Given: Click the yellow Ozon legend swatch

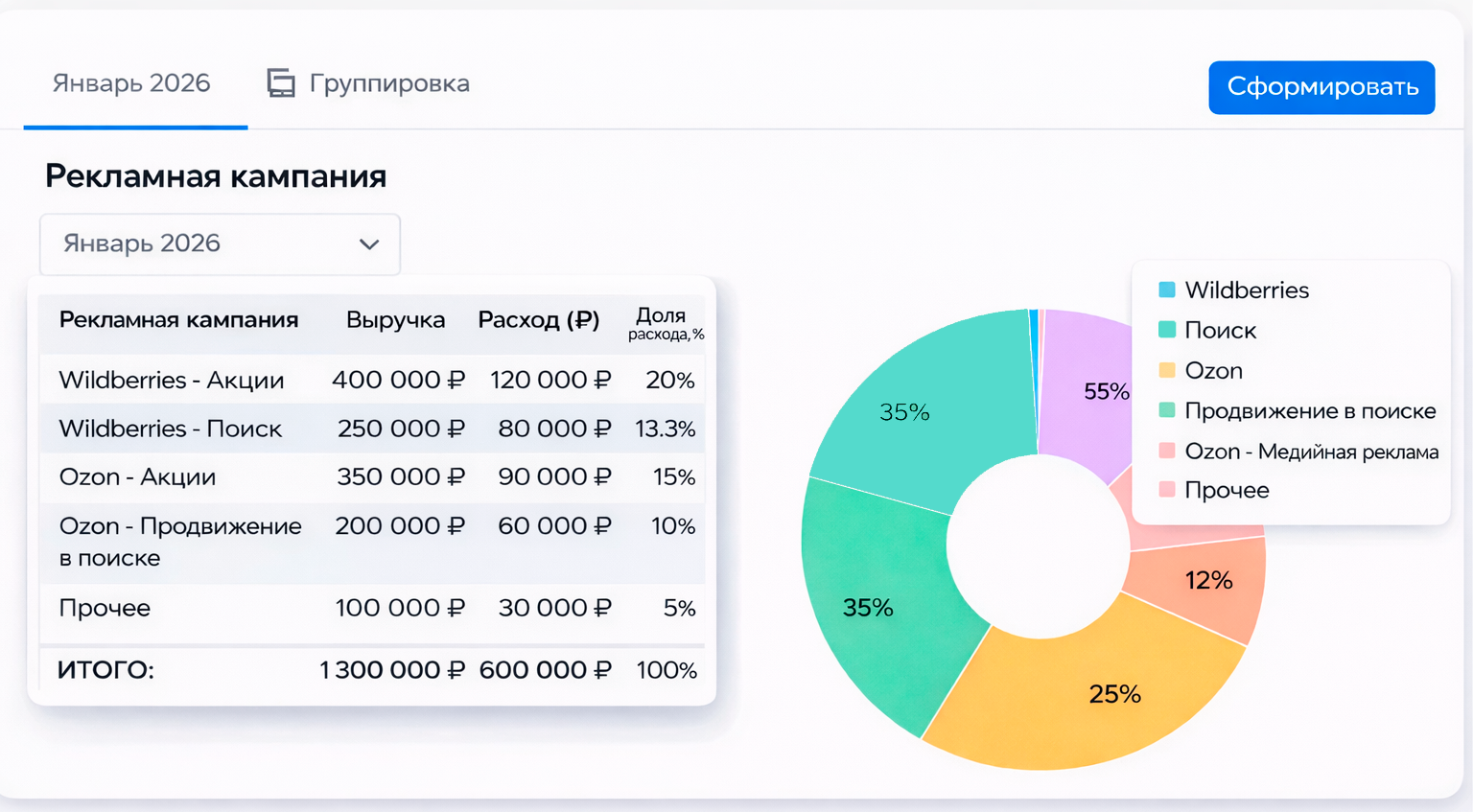Looking at the screenshot, I should [x=1167, y=370].
